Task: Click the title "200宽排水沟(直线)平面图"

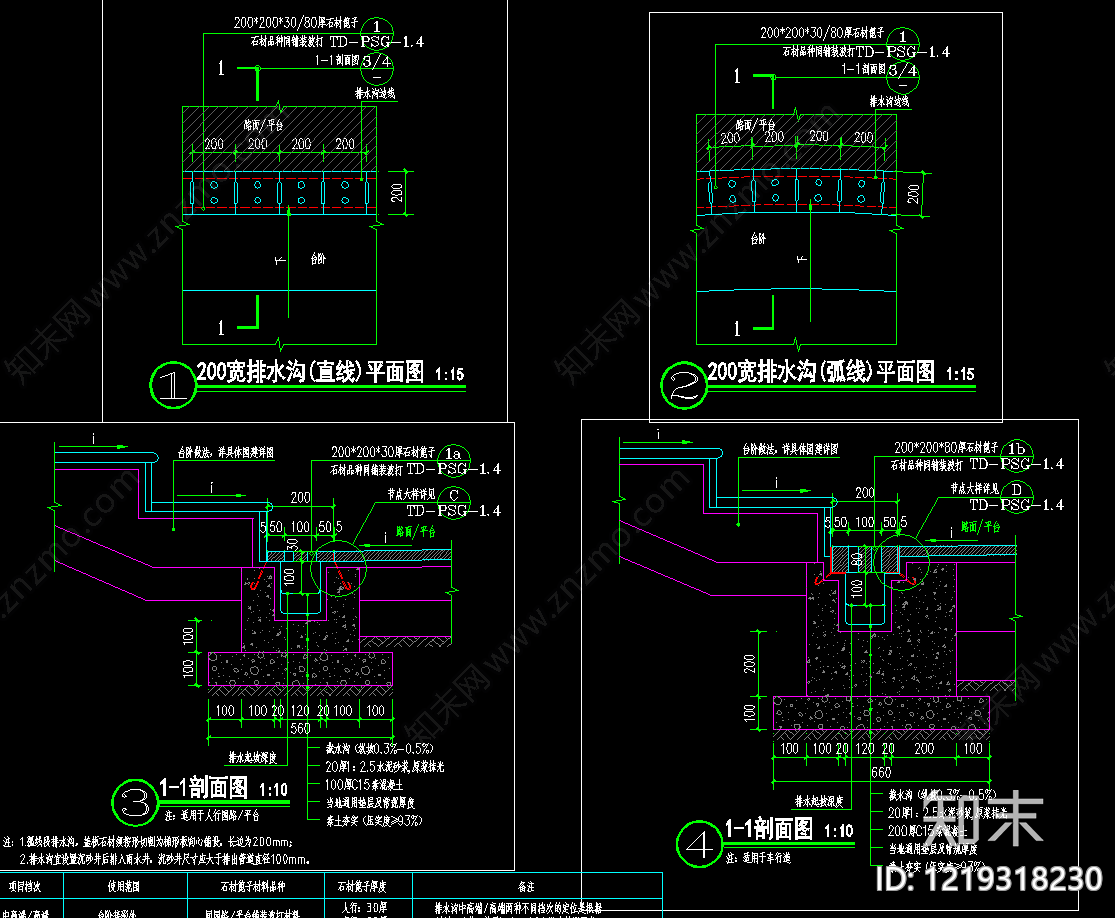Action: coord(310,372)
